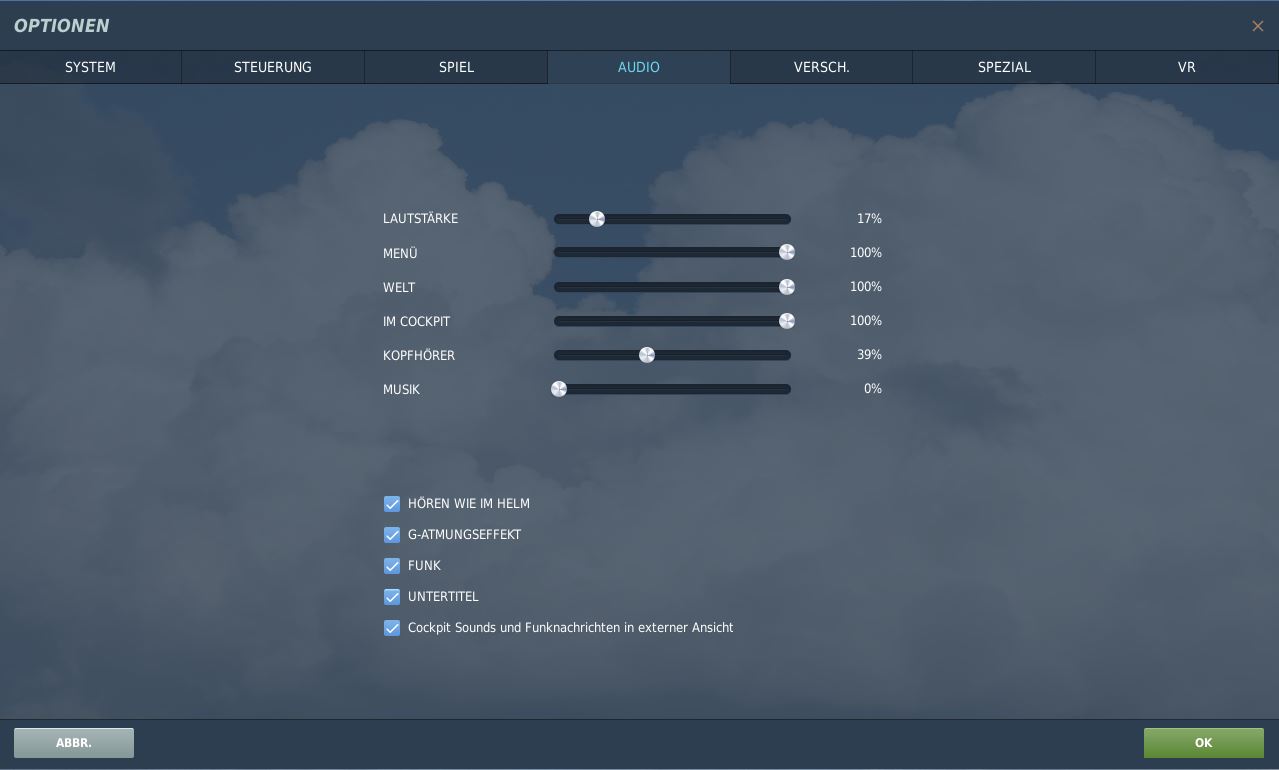Switch to the VERSCH. tab
1279x770 pixels.
821,67
